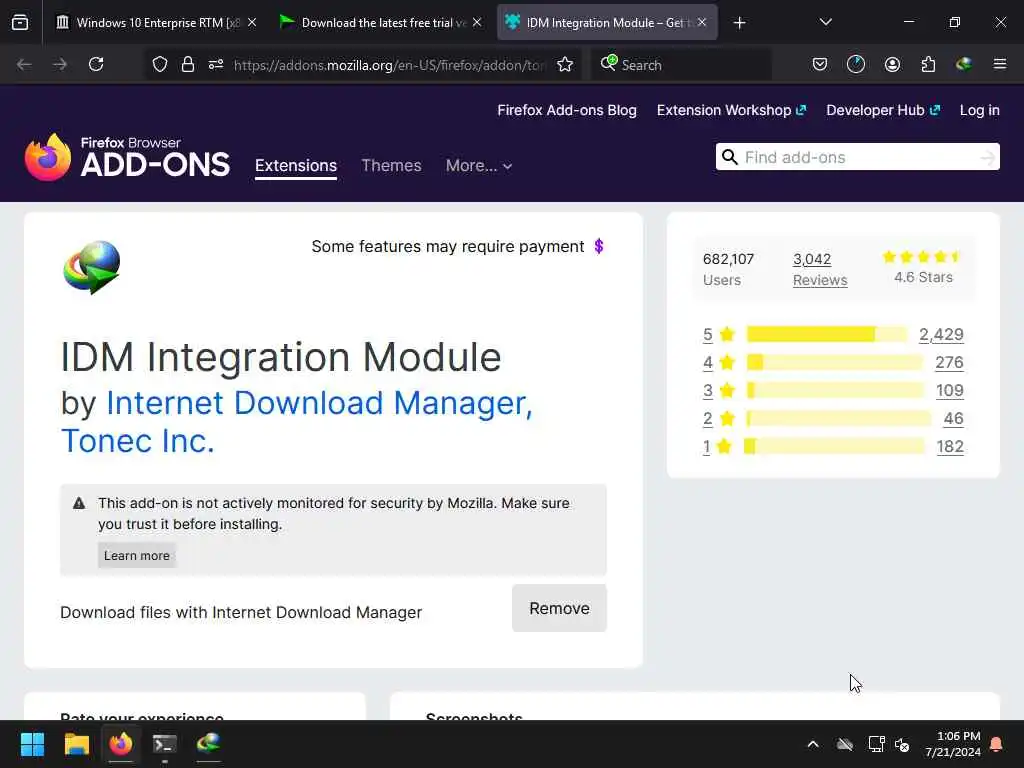
Task: Select the Themes menu item
Action: tap(391, 165)
